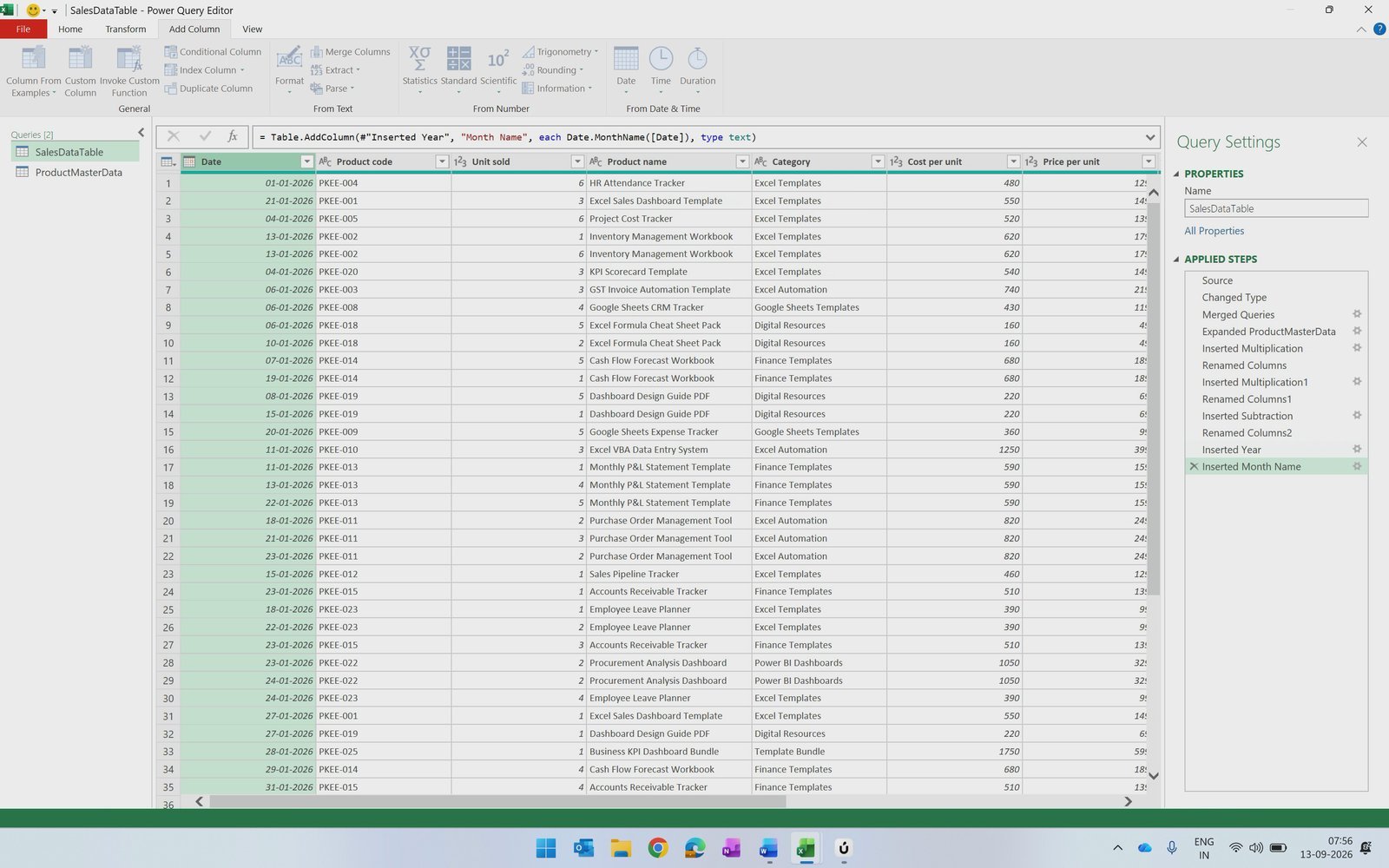The width and height of the screenshot is (1389, 868).
Task: Edit the query Name field
Action: tap(1276, 208)
